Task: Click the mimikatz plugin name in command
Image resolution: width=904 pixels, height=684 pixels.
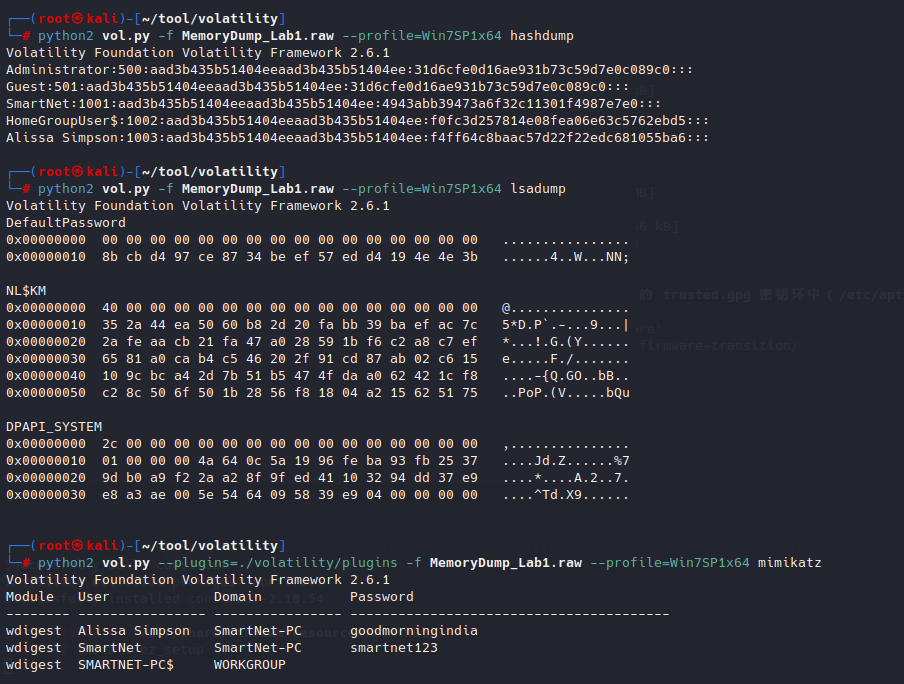Action: [790, 563]
